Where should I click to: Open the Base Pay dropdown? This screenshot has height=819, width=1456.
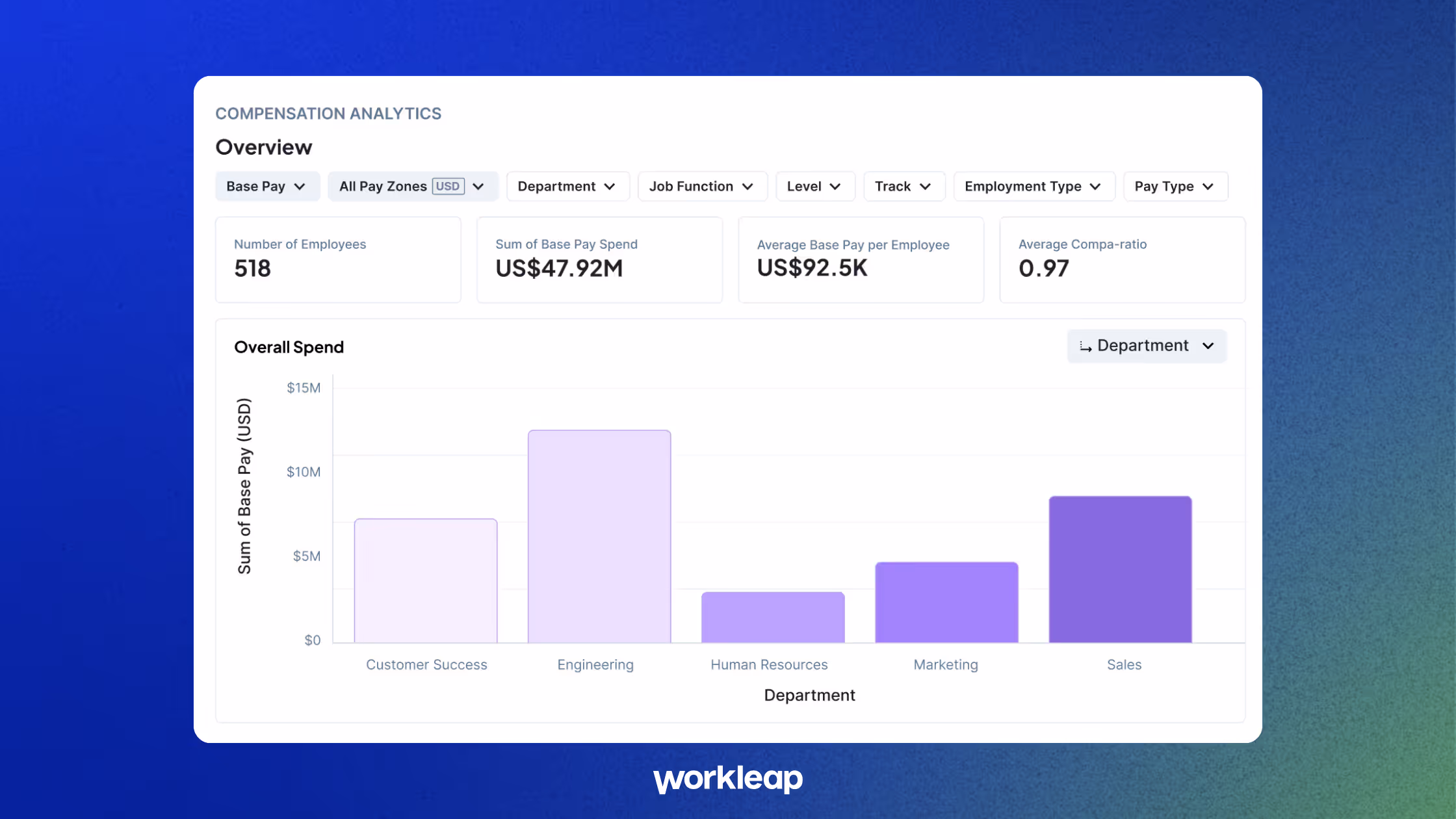pyautogui.click(x=266, y=187)
